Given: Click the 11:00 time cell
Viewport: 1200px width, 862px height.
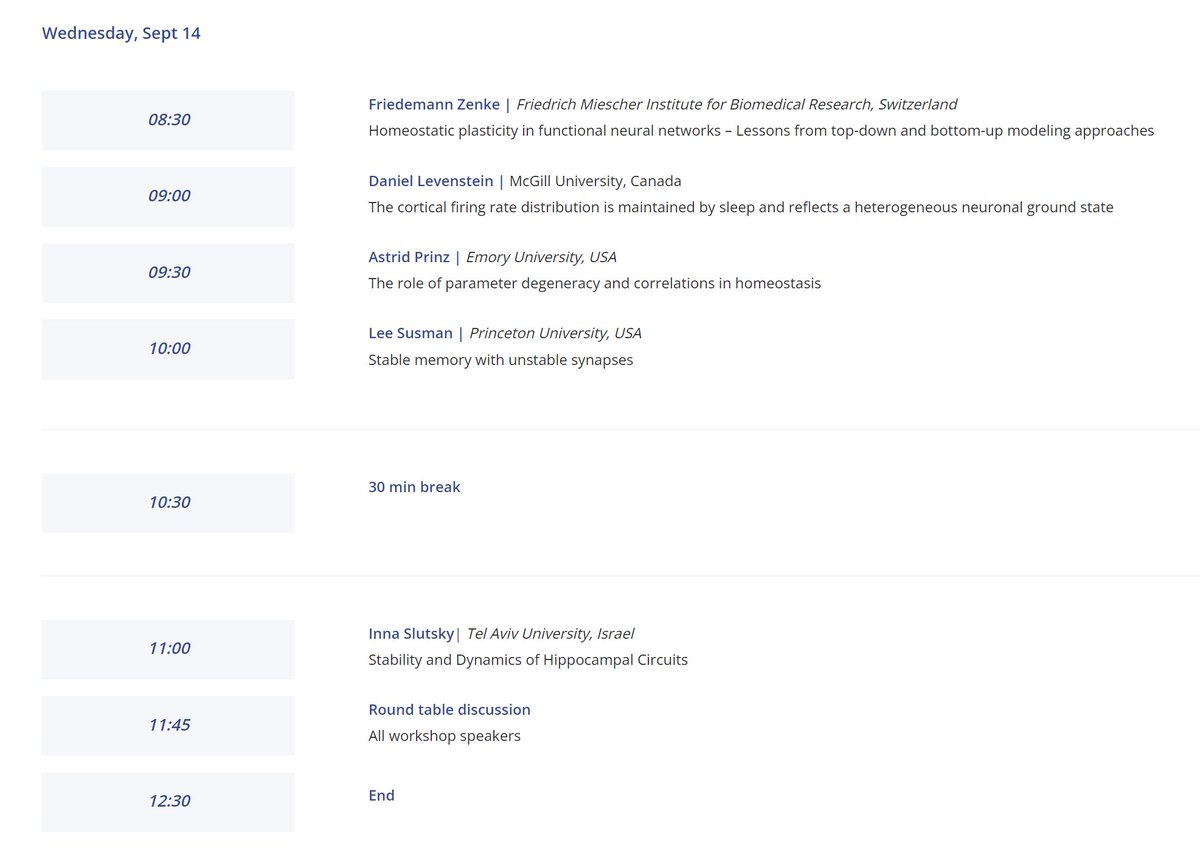Looking at the screenshot, I should [167, 648].
